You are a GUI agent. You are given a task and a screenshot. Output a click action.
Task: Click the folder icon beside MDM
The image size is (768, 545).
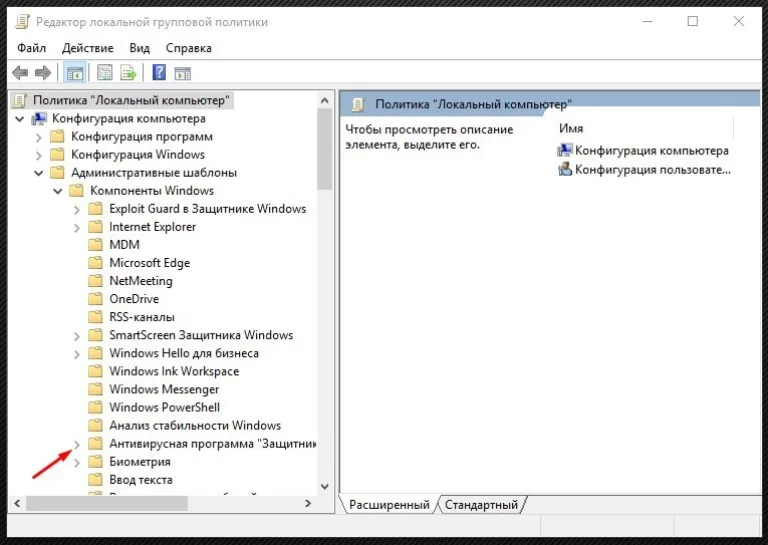coord(96,244)
